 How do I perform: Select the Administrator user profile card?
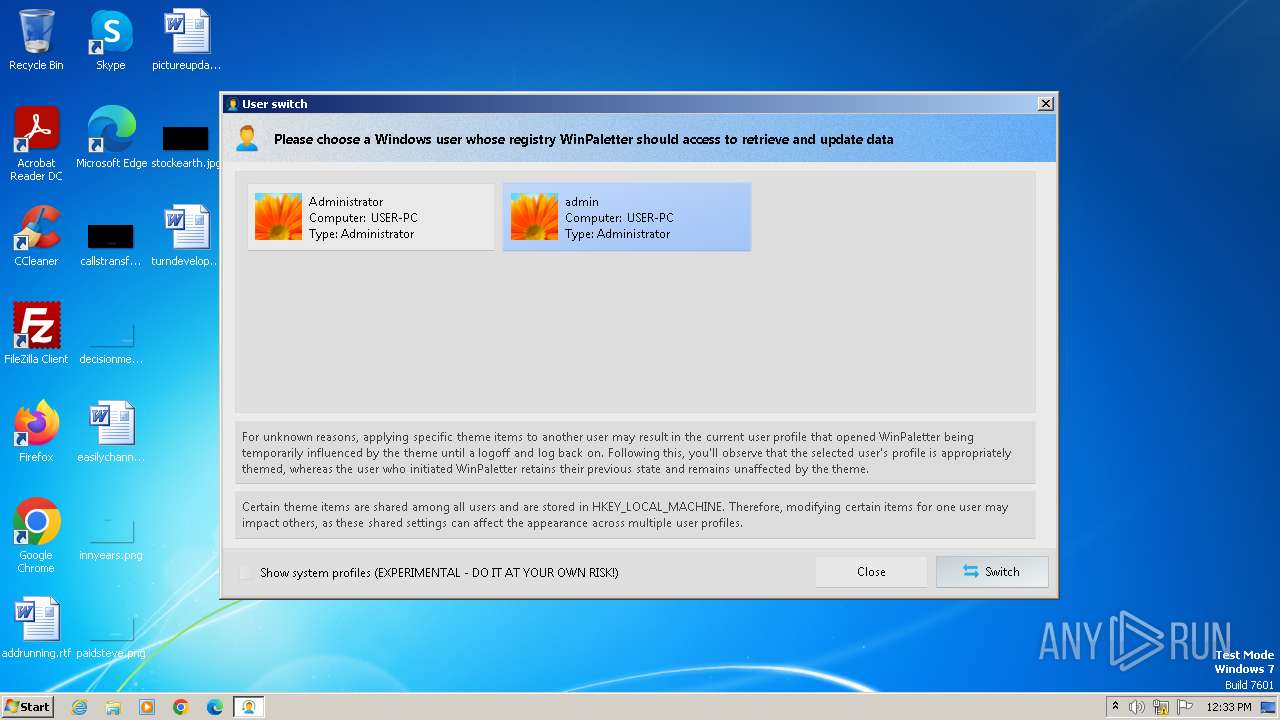click(371, 217)
